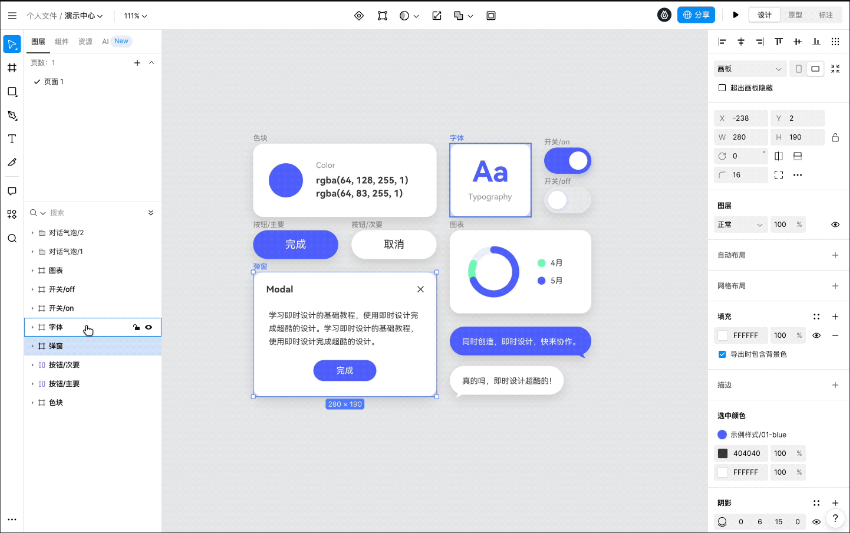Toggle shadow visibility eye icon
Screen dimensions: 850x533
coord(816,522)
